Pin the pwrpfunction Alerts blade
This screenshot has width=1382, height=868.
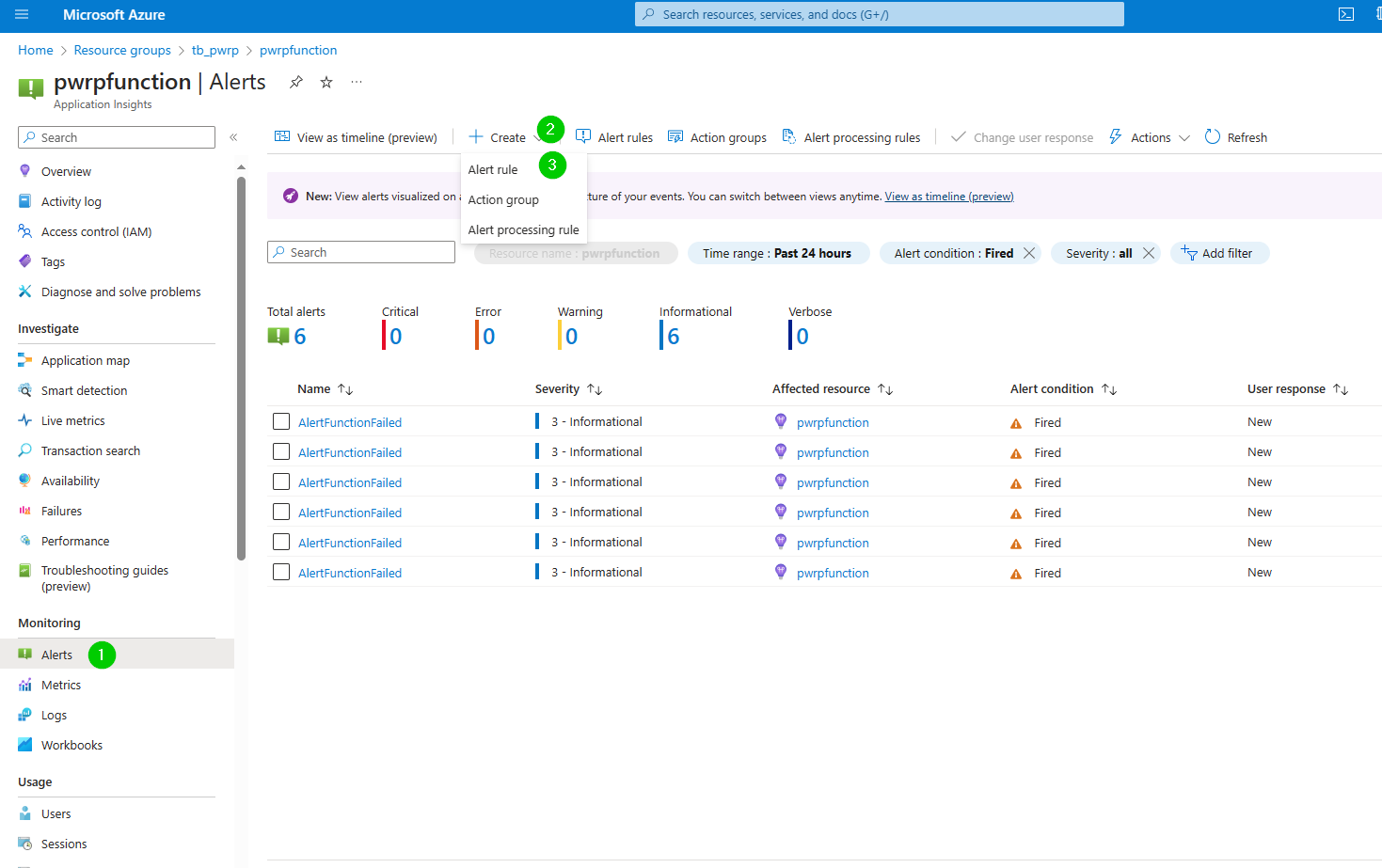pyautogui.click(x=295, y=82)
